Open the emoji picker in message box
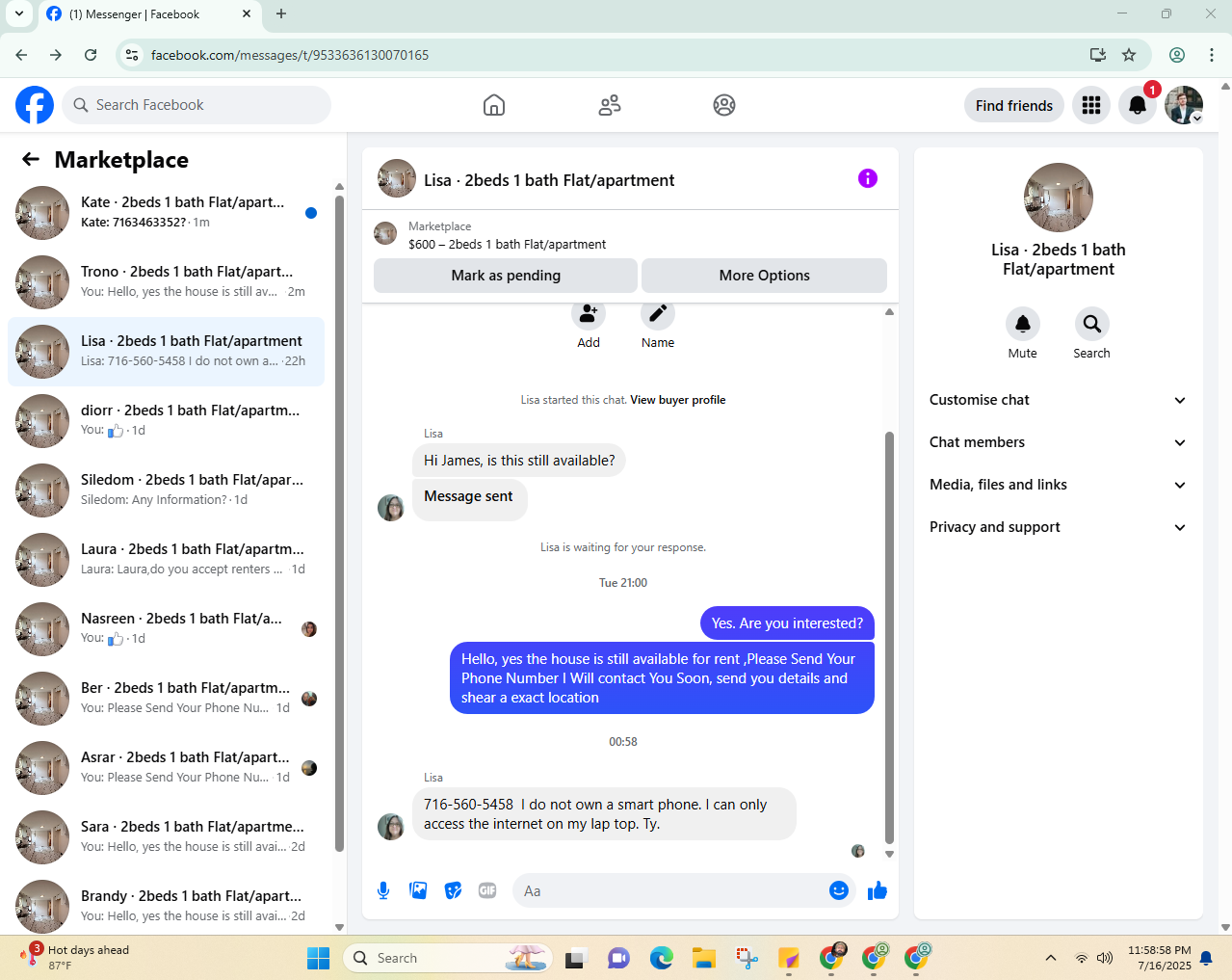 pos(839,890)
